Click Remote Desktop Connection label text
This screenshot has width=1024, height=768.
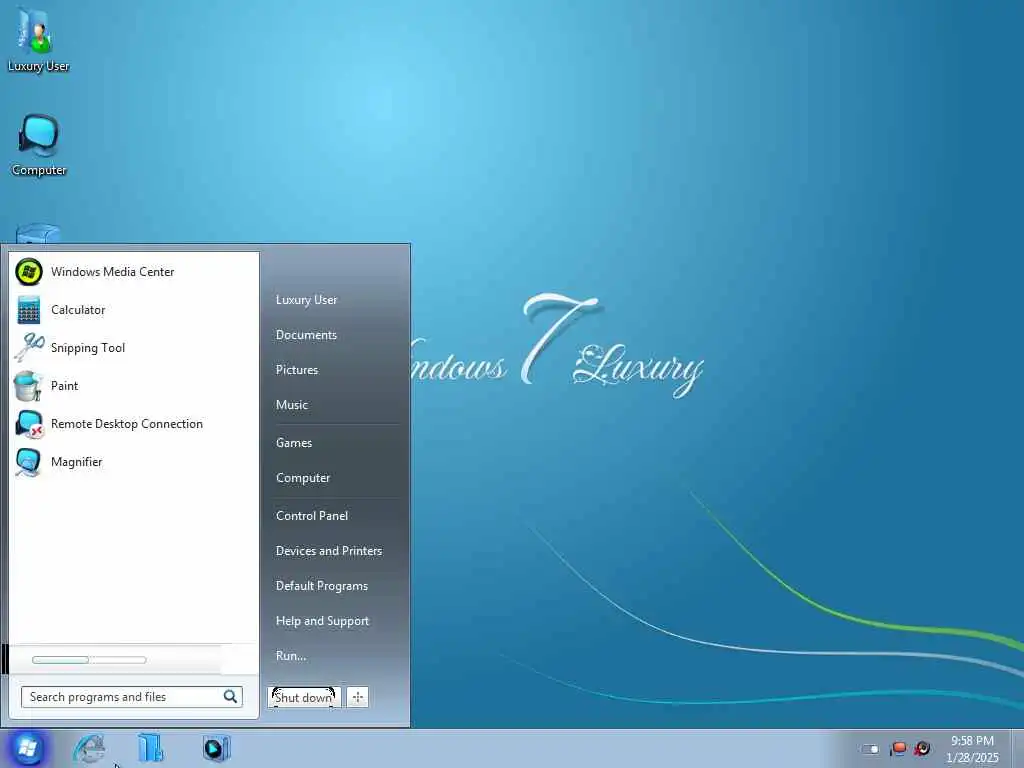tap(127, 424)
